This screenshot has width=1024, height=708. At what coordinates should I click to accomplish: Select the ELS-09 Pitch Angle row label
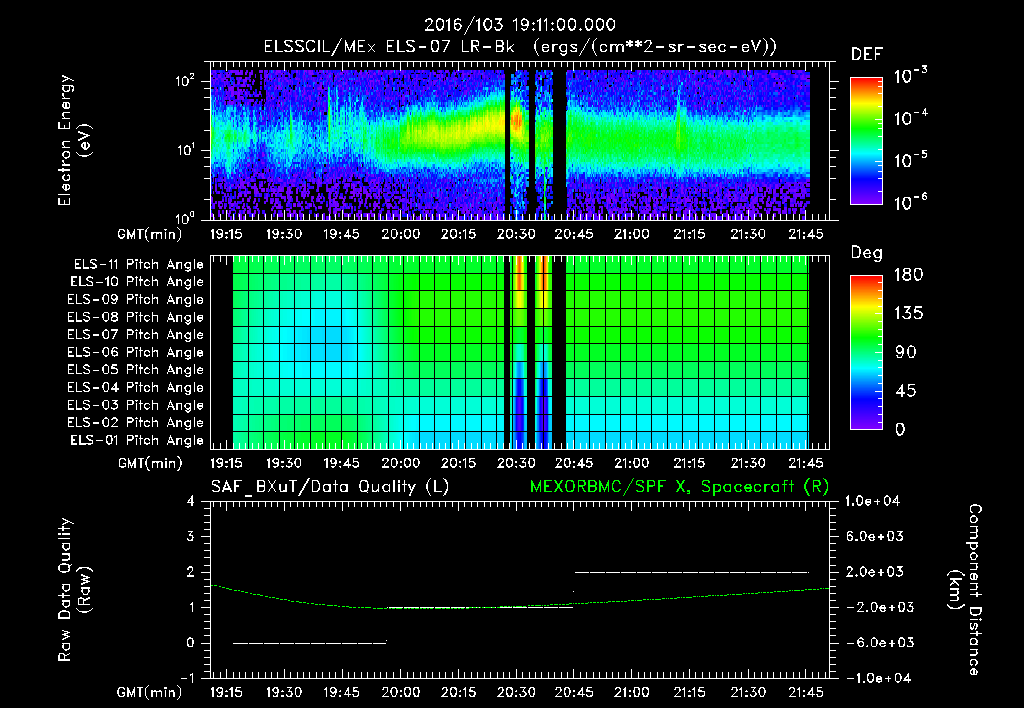[x=135, y=300]
